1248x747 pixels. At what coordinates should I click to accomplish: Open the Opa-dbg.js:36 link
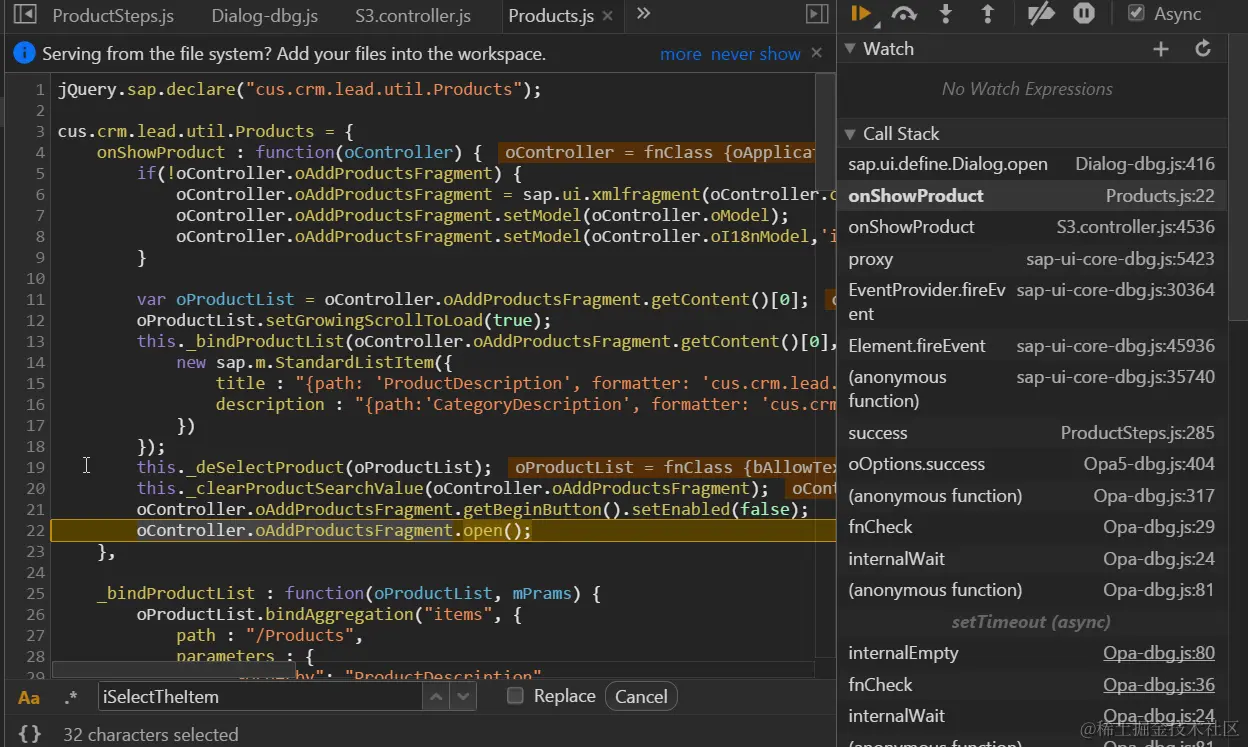1159,685
